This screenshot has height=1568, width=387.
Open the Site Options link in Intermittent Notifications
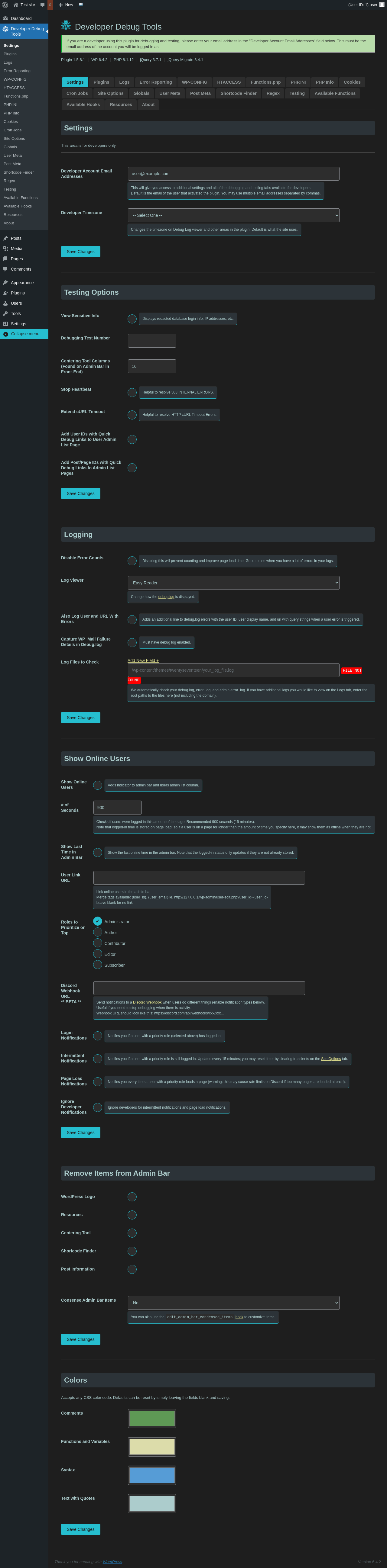(331, 1059)
